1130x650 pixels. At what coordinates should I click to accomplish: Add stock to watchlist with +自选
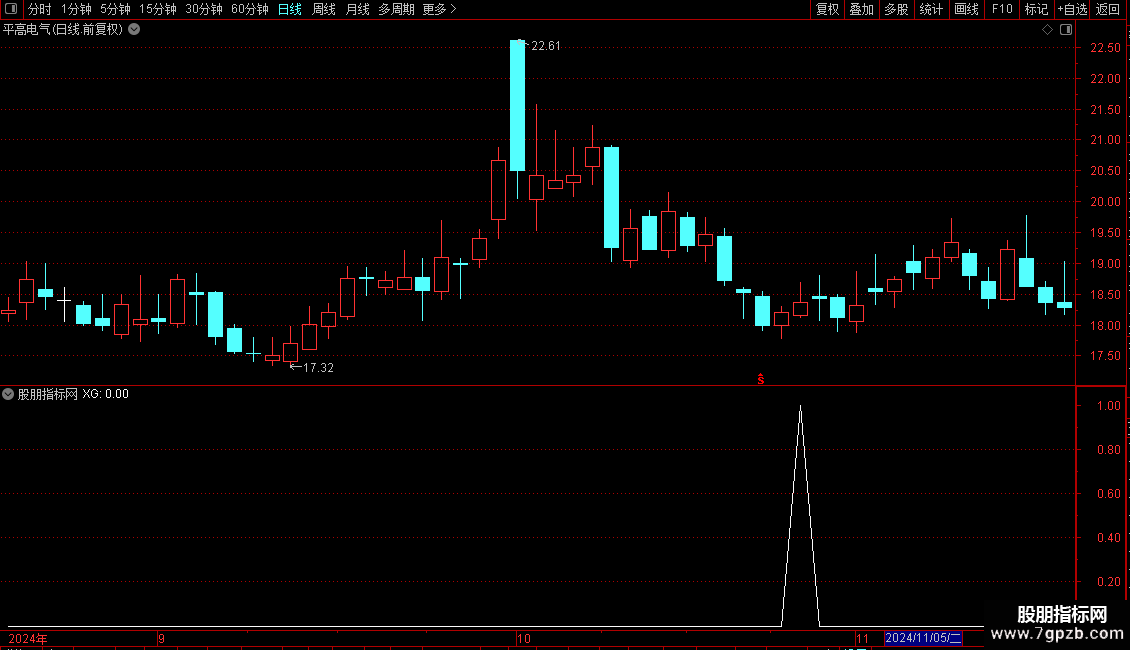[1072, 9]
